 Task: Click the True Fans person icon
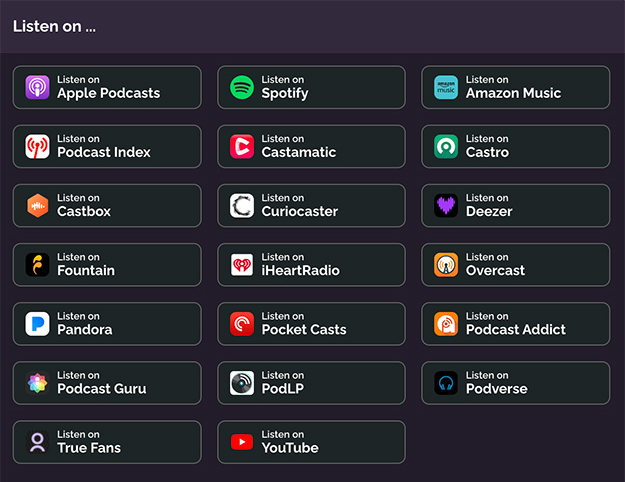click(37, 442)
